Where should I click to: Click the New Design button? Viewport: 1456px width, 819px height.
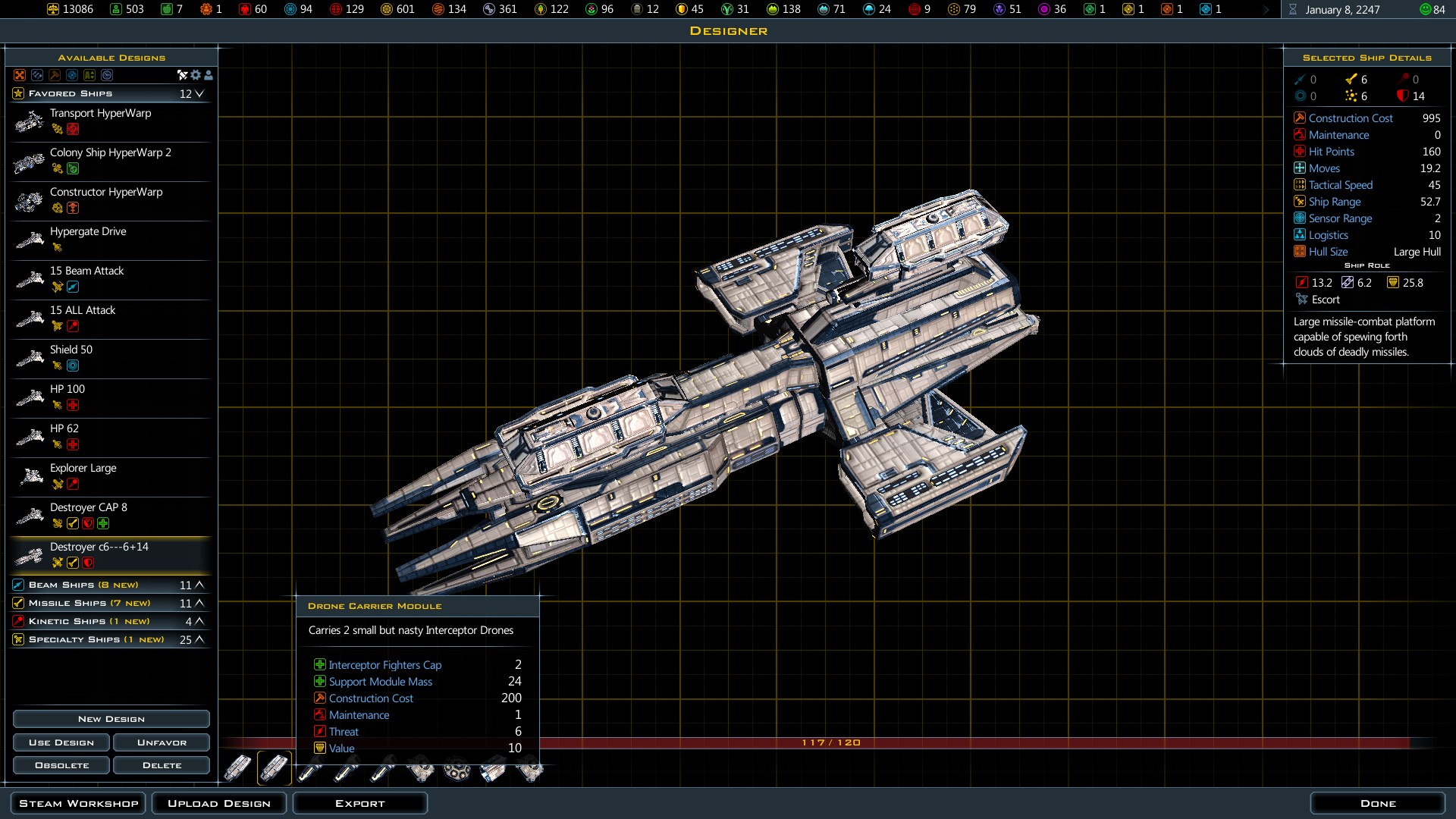[111, 719]
